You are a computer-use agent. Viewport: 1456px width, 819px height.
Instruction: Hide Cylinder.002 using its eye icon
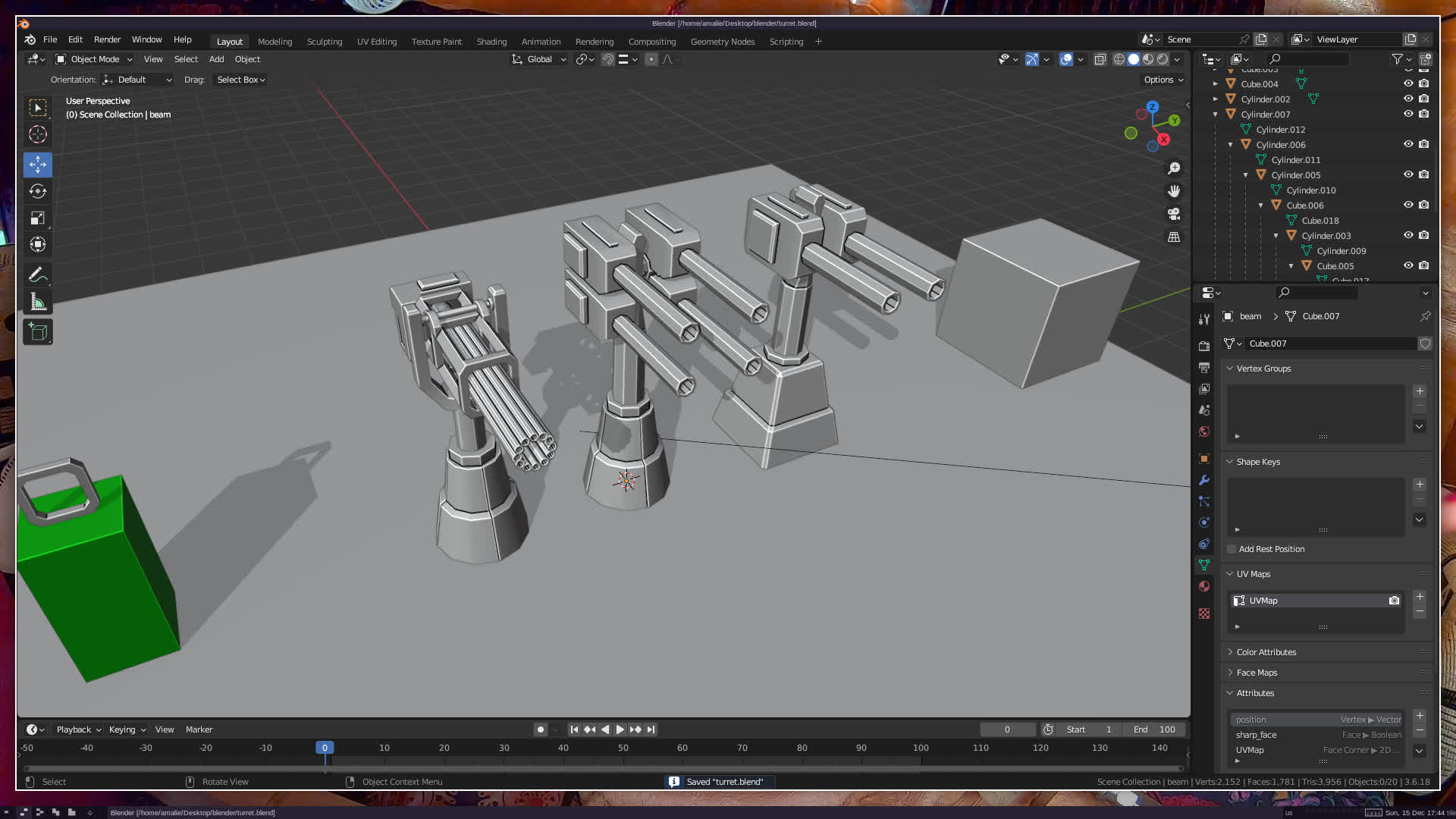1408,99
